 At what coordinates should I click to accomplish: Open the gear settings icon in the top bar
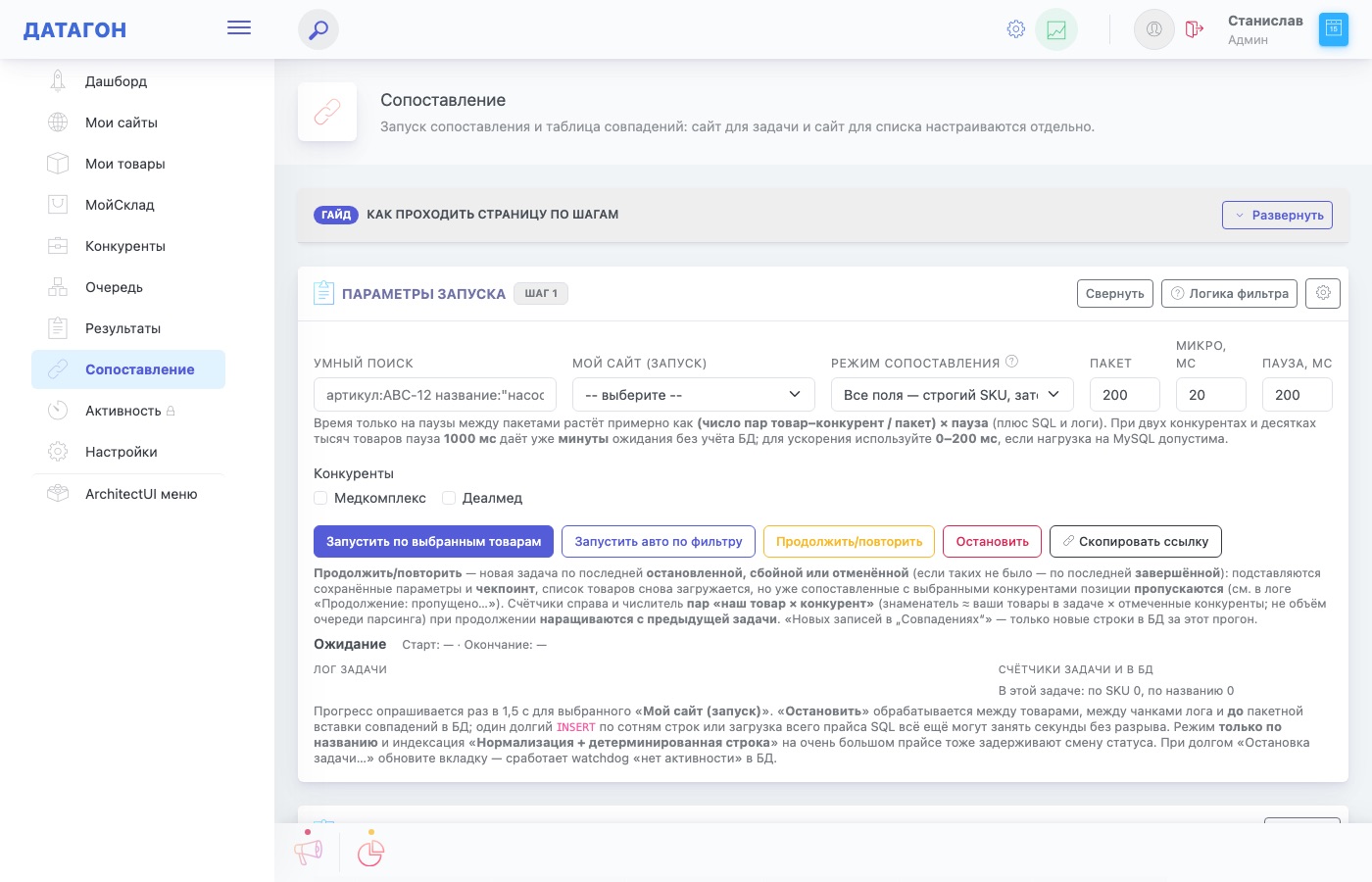1016,29
